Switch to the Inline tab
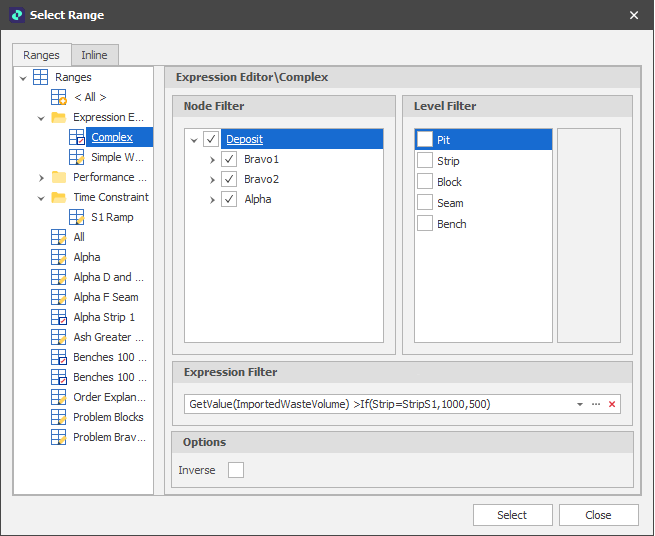Screen dimensions: 655x536 coord(95,55)
